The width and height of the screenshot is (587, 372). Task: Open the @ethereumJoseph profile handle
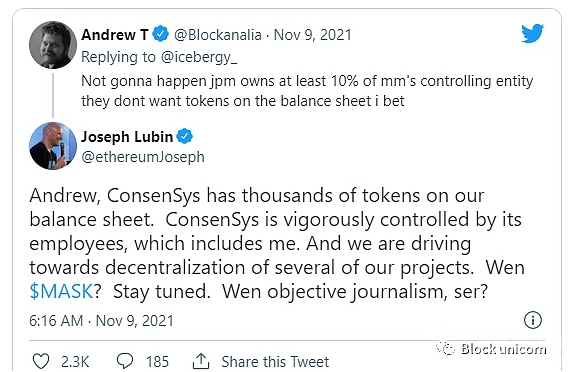(x=143, y=157)
